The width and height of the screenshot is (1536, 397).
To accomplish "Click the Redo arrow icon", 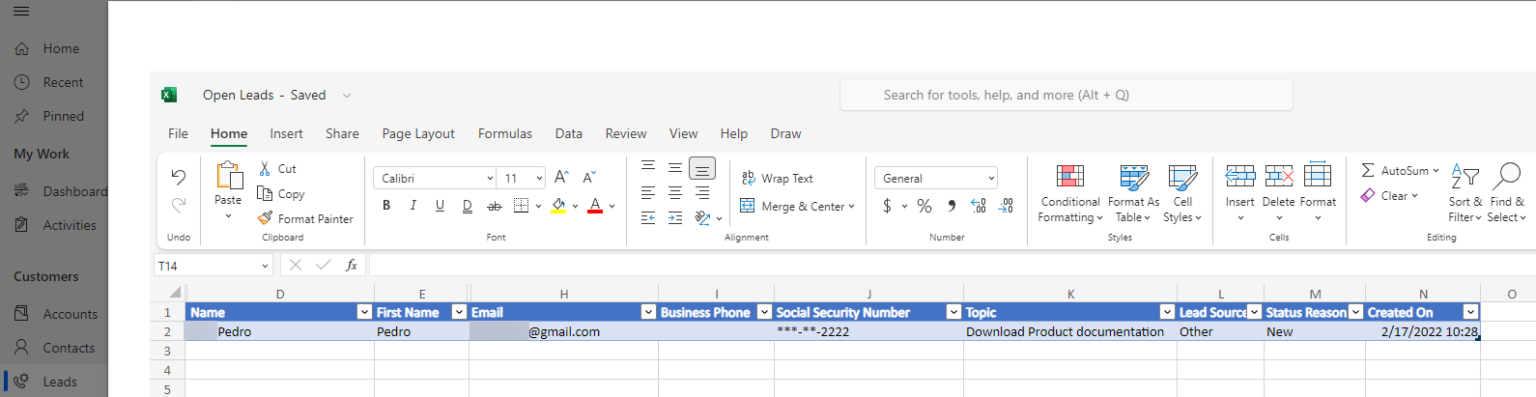I will (x=178, y=205).
